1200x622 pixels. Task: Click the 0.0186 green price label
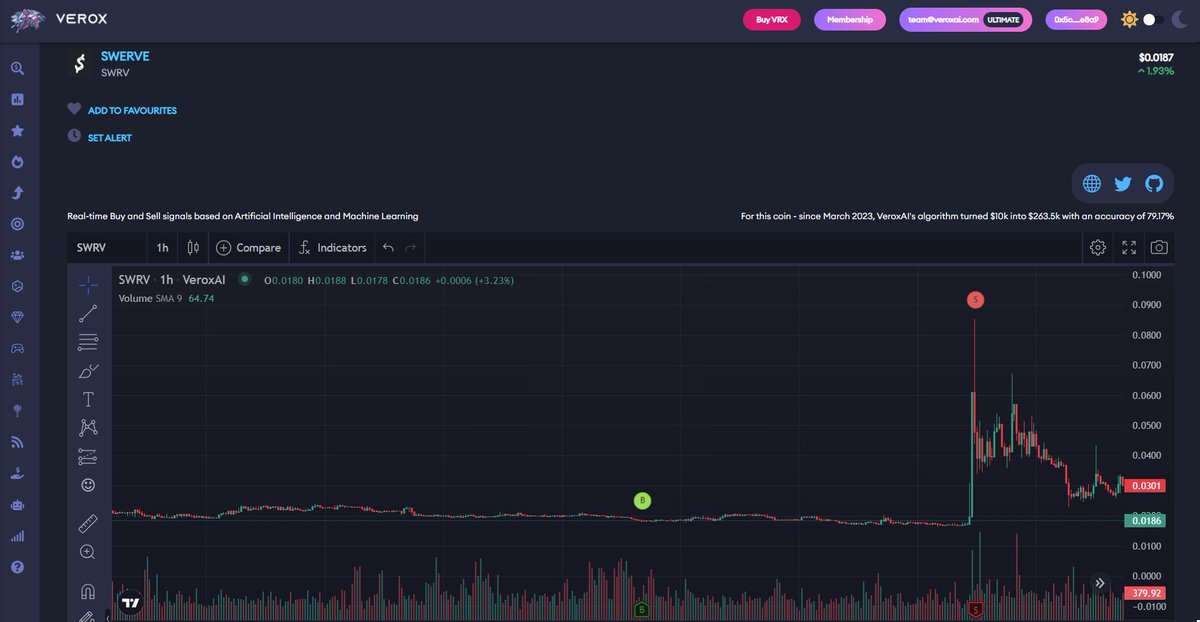[1143, 520]
